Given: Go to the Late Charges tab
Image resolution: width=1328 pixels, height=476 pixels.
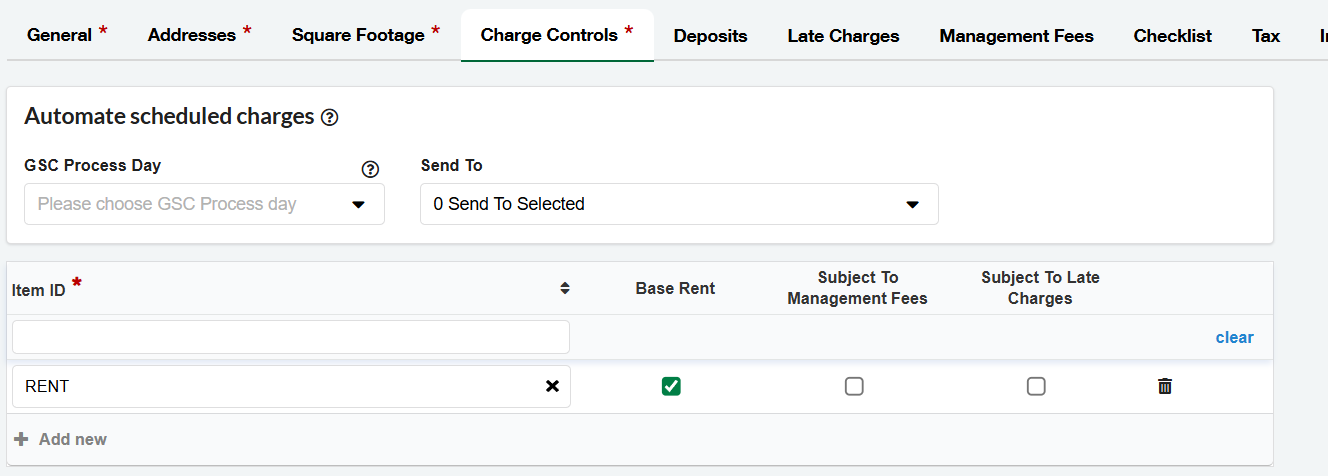Looking at the screenshot, I should [x=844, y=36].
